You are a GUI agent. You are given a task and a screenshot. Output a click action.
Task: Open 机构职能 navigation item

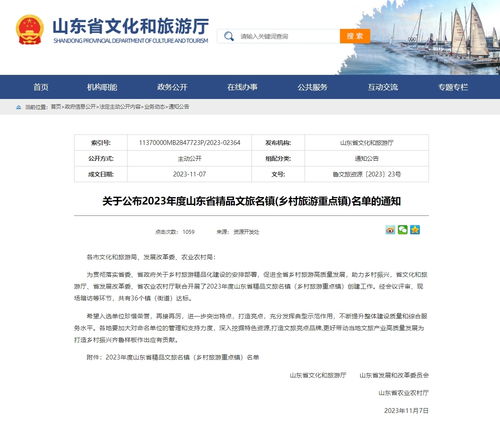click(102, 87)
